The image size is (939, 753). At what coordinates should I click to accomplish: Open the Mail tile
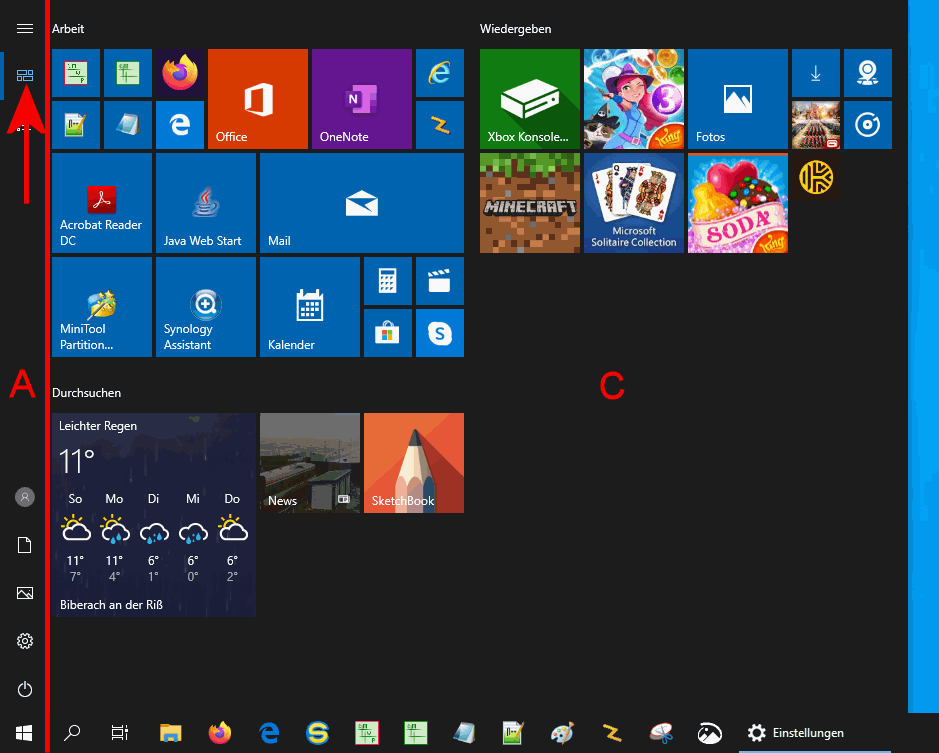coord(361,203)
